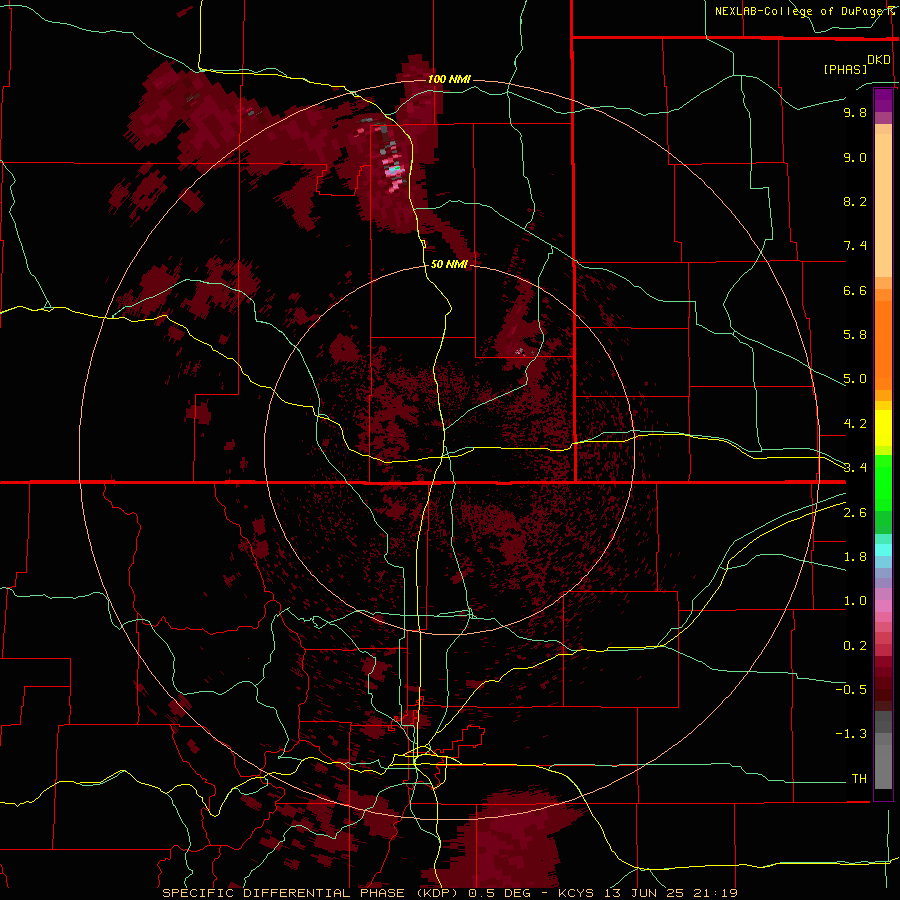Click the green color bar segment
900x900 pixels.
pos(883,483)
